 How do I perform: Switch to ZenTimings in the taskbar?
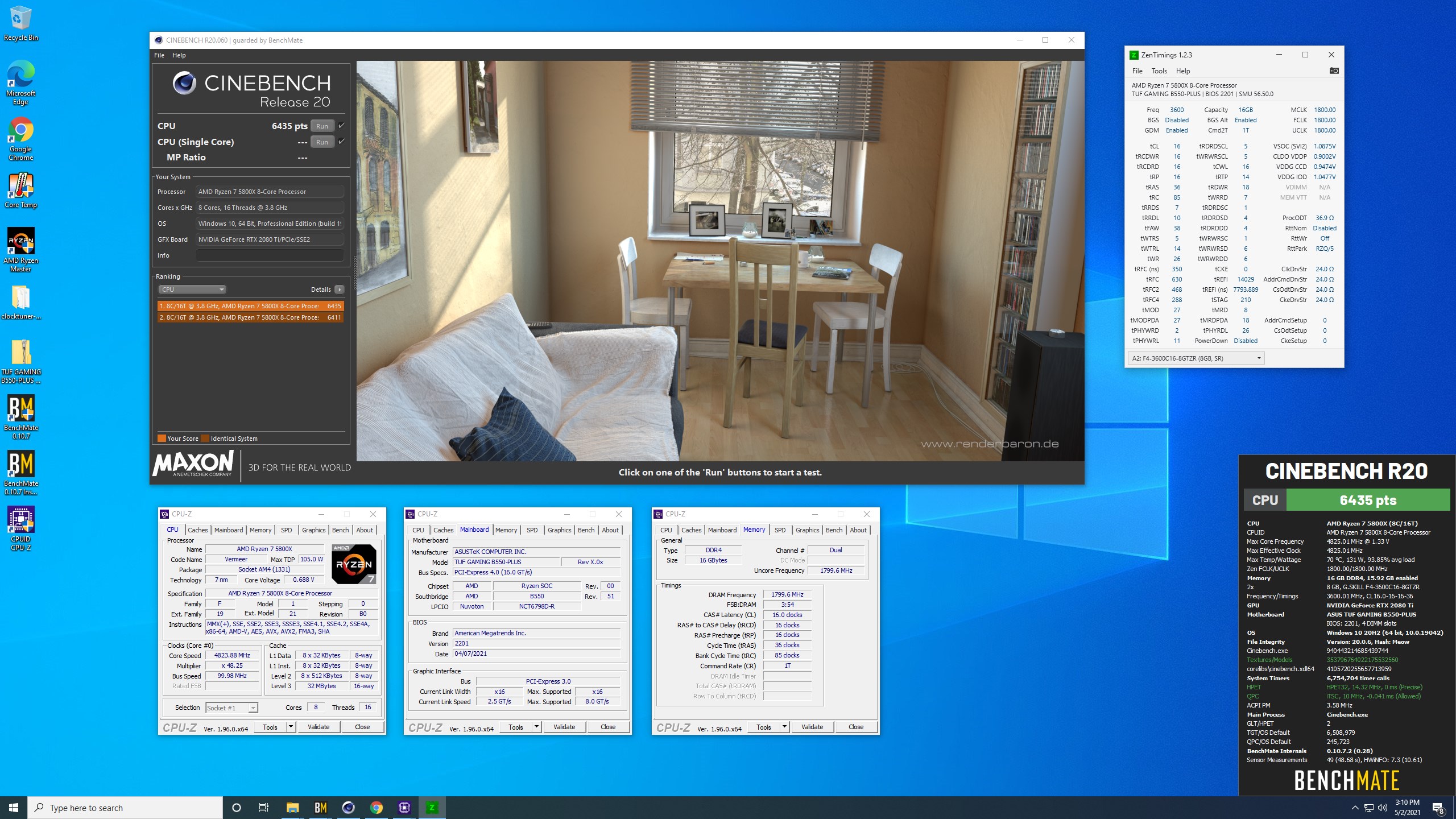click(x=432, y=808)
